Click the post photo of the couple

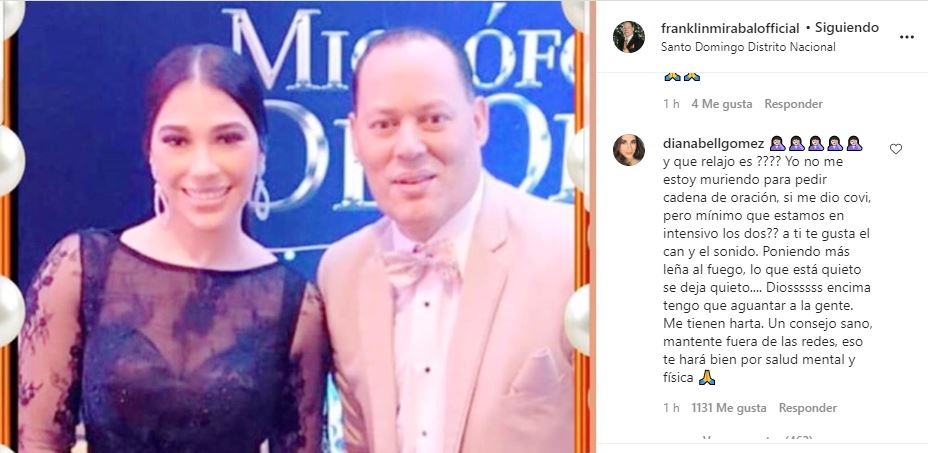pyautogui.click(x=295, y=227)
